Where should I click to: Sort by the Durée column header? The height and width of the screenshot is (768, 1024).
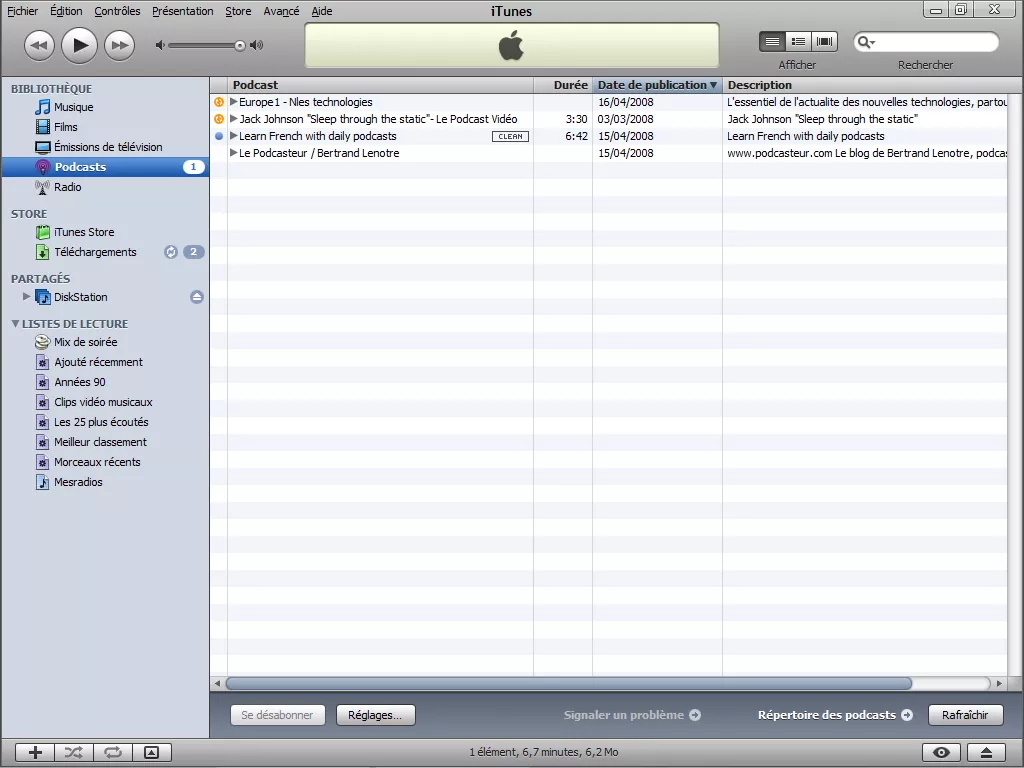(563, 85)
